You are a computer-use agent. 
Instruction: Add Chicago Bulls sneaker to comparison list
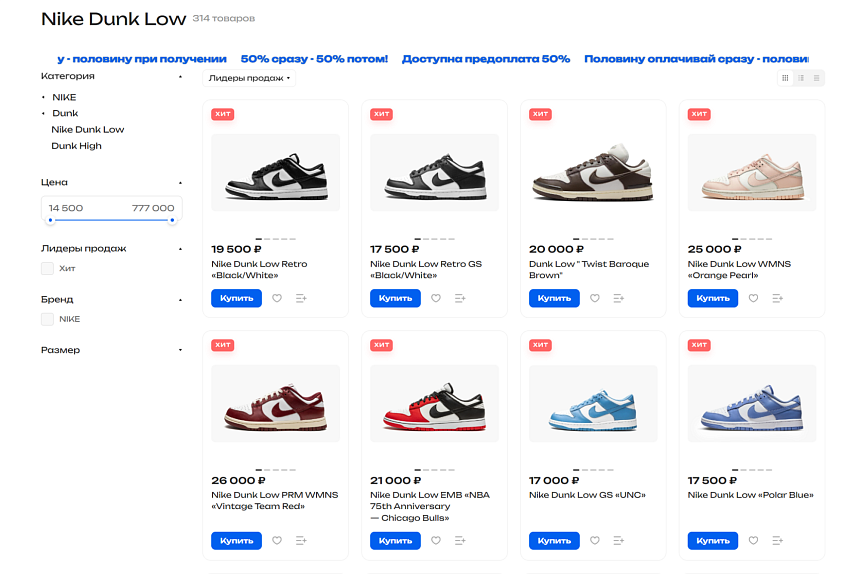pos(460,541)
